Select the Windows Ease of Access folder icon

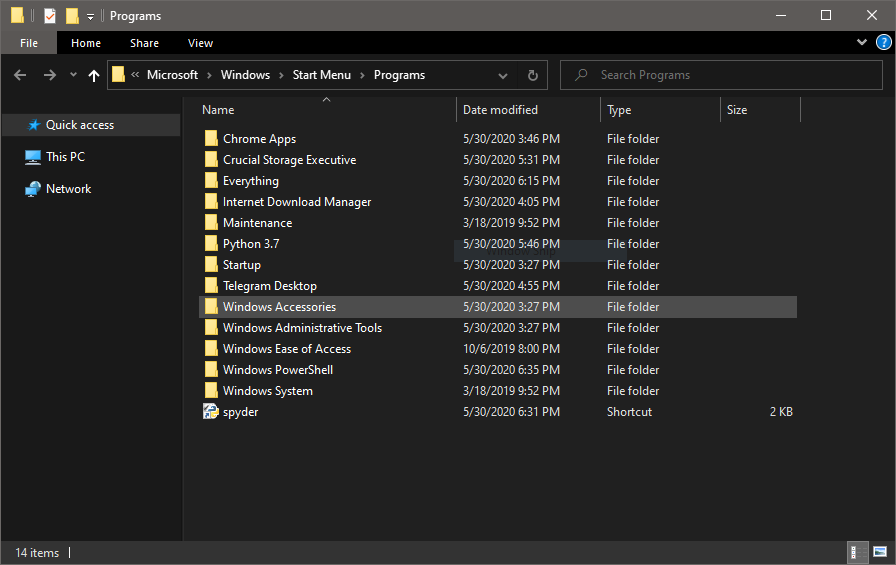pyautogui.click(x=211, y=348)
